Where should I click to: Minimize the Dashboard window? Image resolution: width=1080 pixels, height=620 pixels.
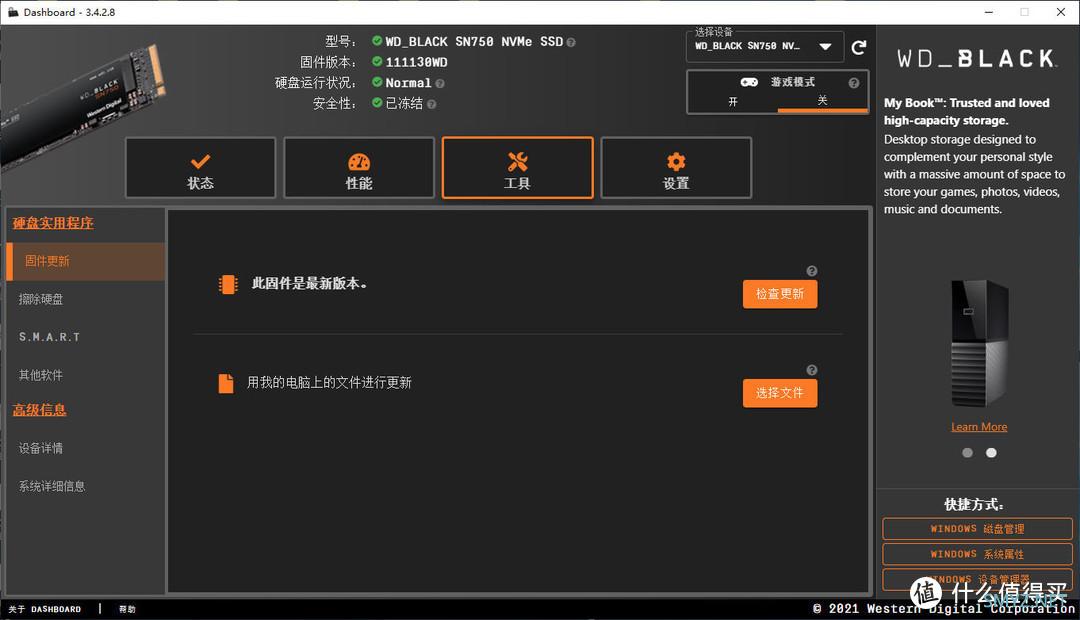tap(988, 12)
